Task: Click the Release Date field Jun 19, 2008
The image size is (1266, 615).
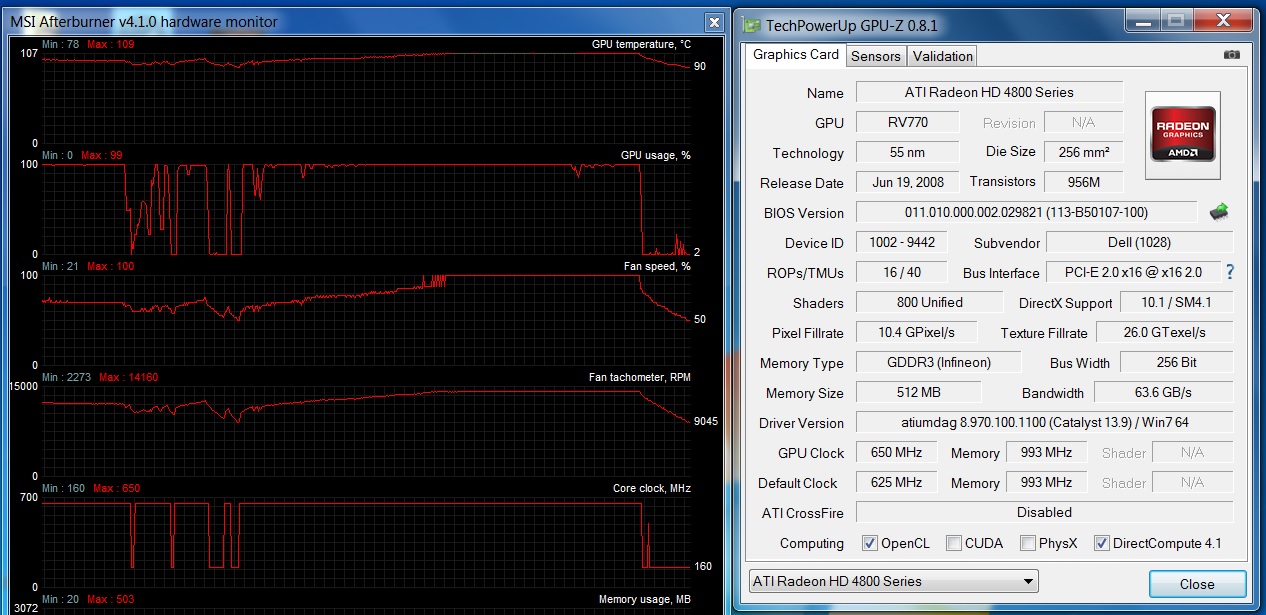Action: (x=907, y=182)
